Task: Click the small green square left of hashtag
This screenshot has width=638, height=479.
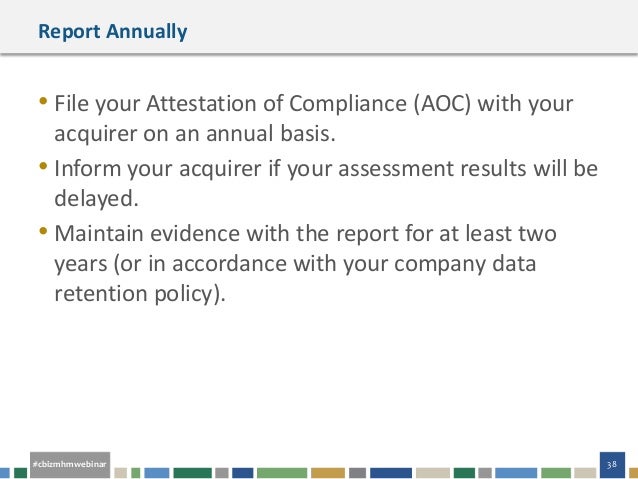Action: [20, 472]
